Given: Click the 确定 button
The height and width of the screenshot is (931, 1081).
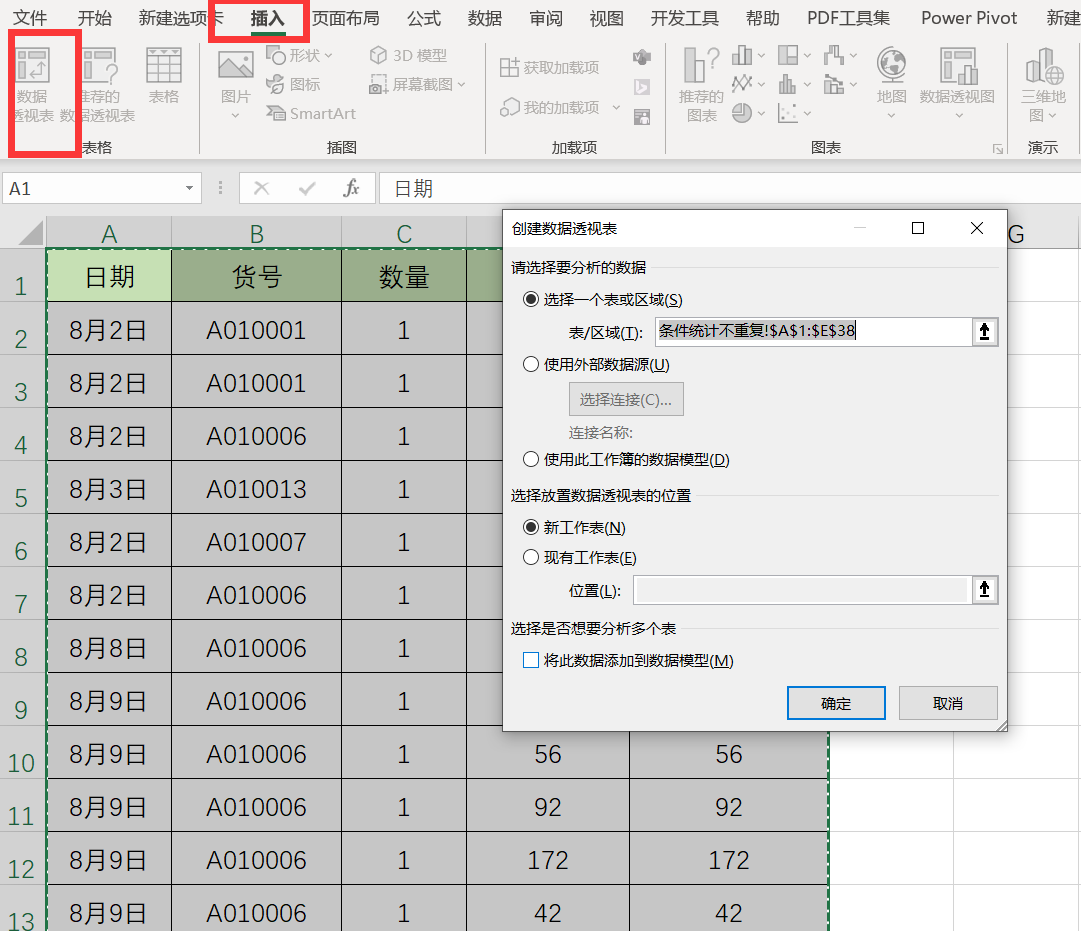Looking at the screenshot, I should pyautogui.click(x=836, y=703).
